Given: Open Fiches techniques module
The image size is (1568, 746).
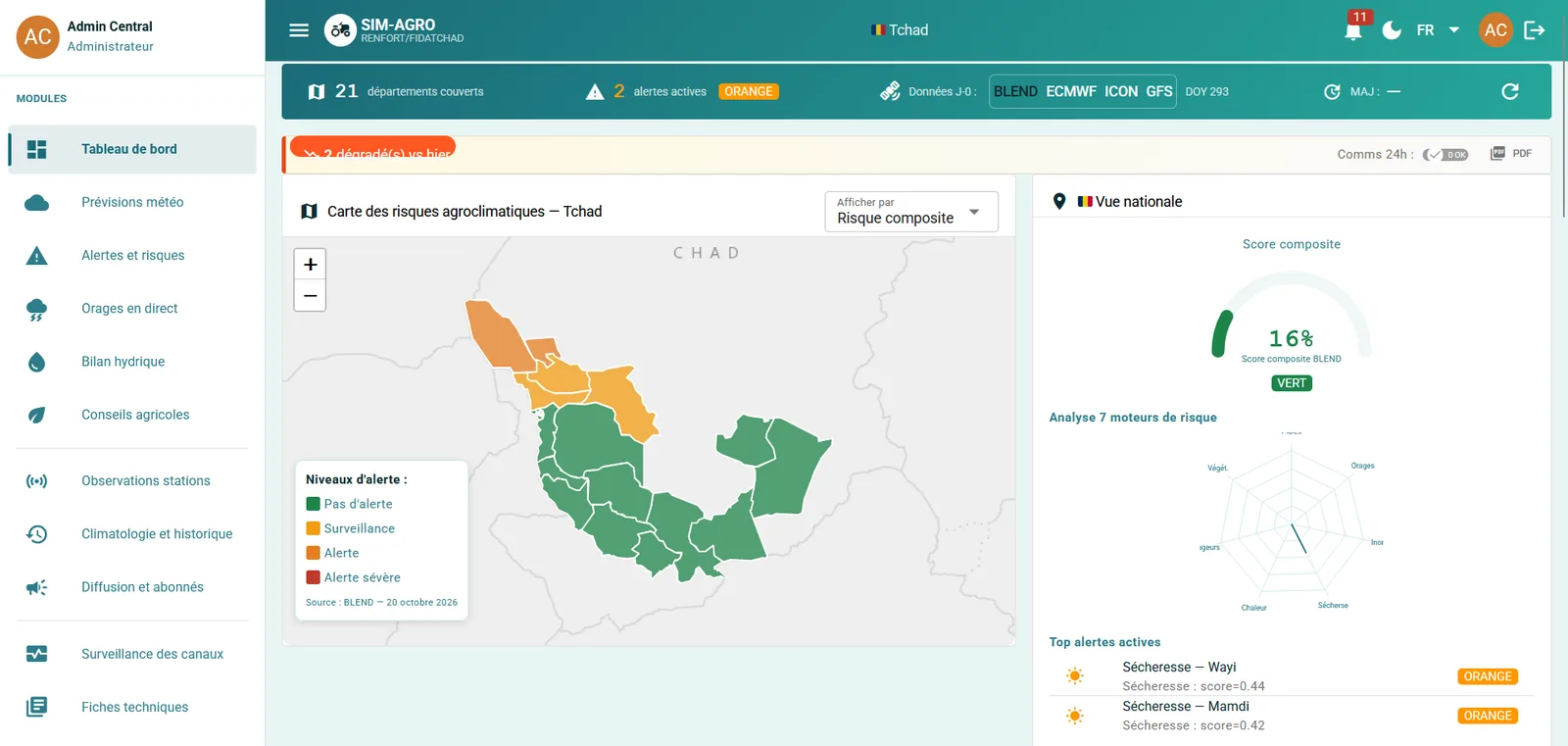Looking at the screenshot, I should 132,707.
